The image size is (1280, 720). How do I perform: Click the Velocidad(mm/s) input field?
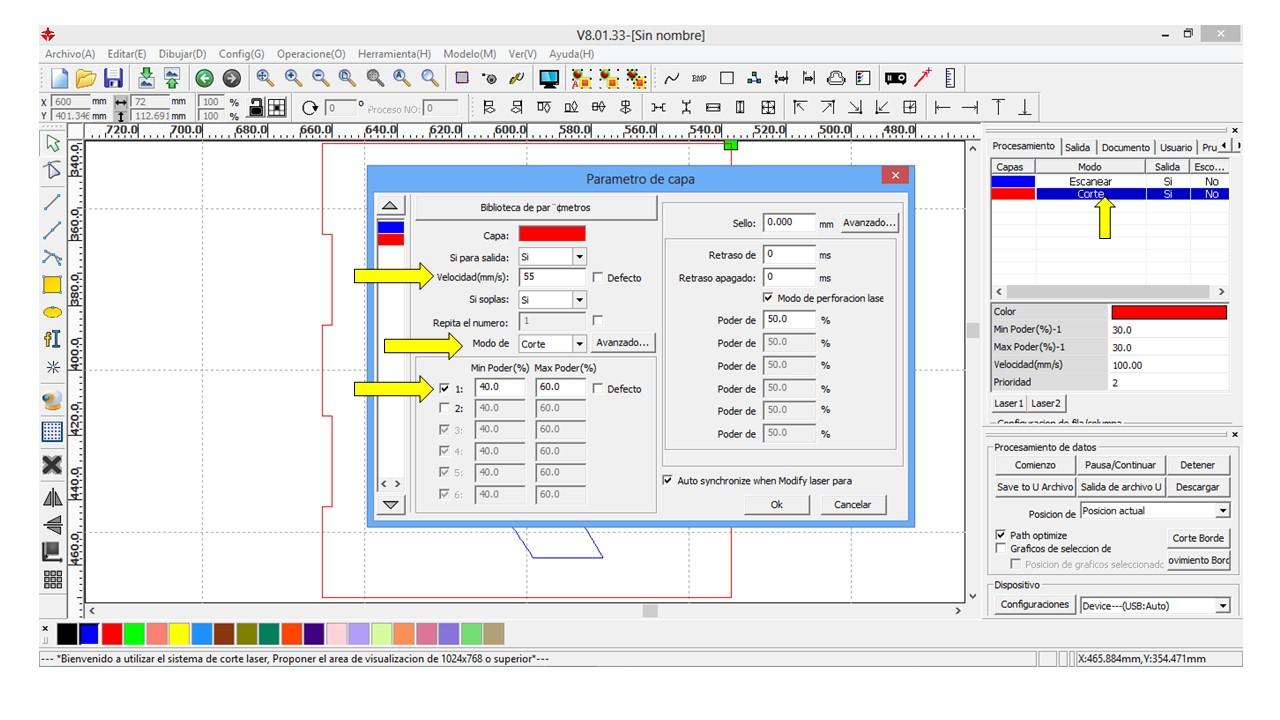[553, 277]
